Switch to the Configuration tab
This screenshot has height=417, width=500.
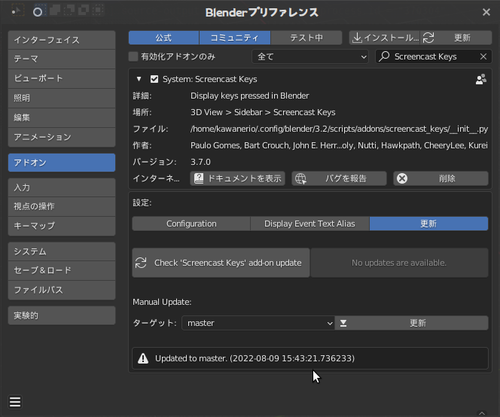[191, 224]
